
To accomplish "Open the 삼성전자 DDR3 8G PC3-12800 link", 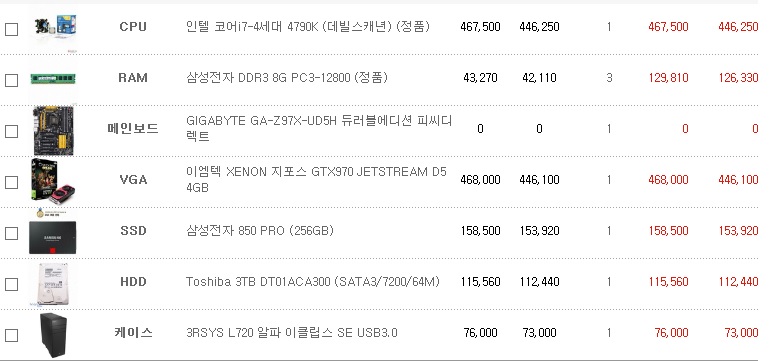I will 287,78.
